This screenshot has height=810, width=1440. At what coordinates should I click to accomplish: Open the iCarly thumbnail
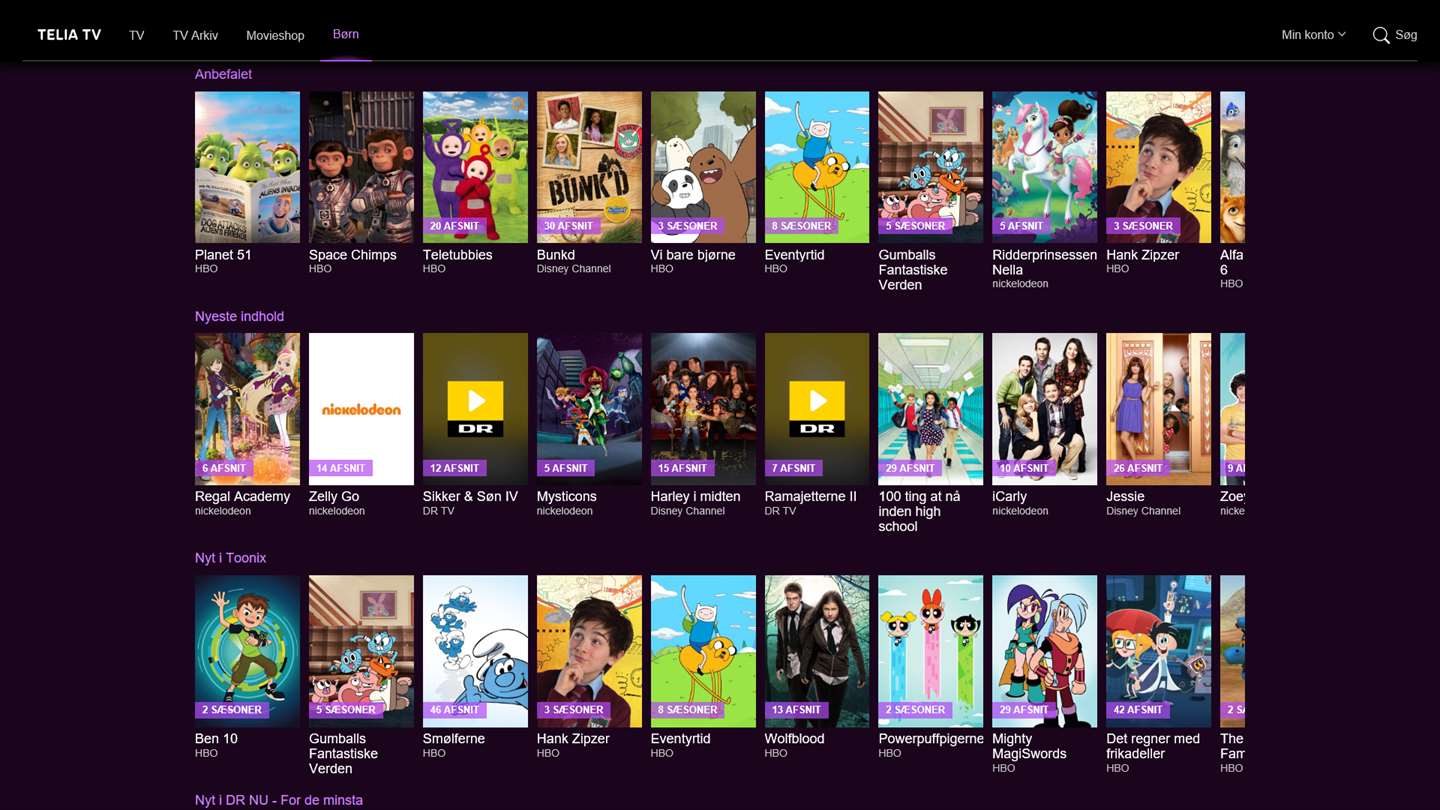[1045, 409]
